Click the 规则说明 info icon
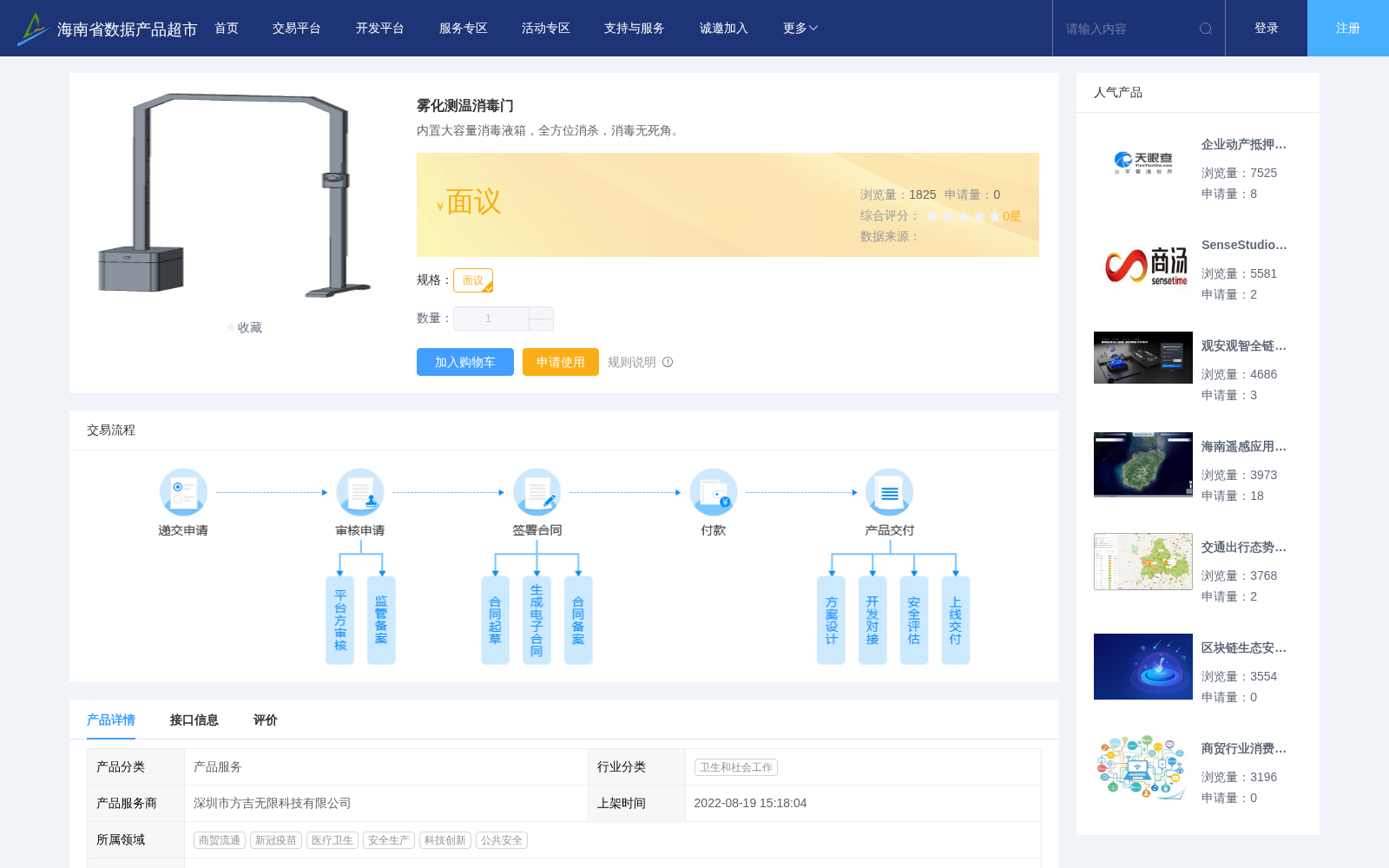1389x868 pixels. (x=668, y=362)
